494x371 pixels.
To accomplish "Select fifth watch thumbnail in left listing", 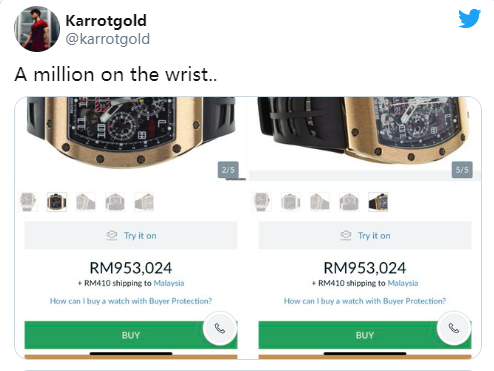I will click(144, 202).
